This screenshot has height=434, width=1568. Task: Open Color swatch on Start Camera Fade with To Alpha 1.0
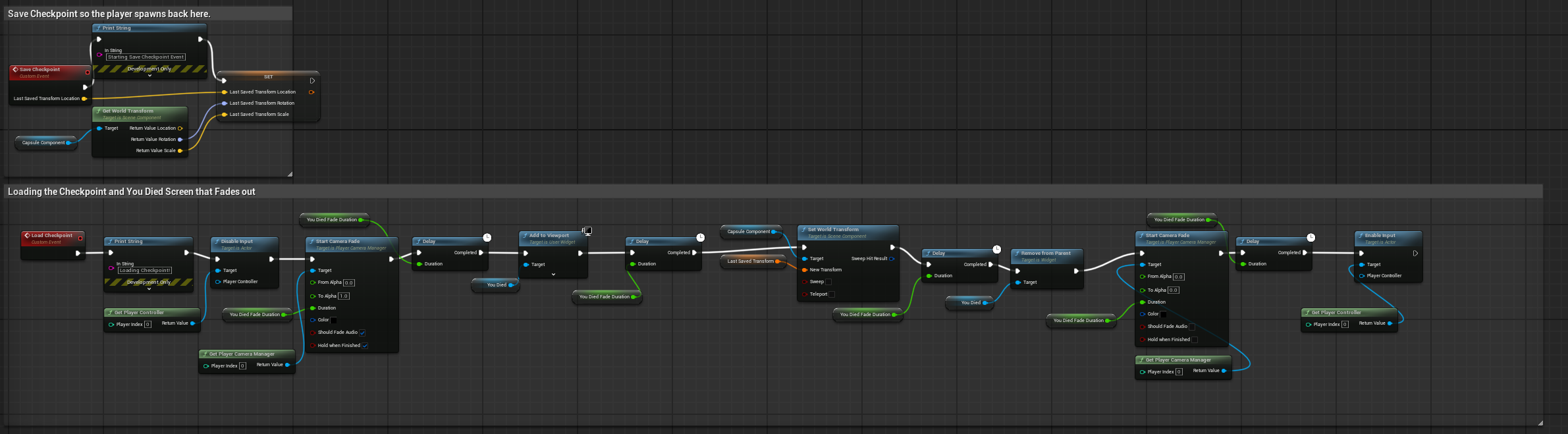tap(334, 320)
